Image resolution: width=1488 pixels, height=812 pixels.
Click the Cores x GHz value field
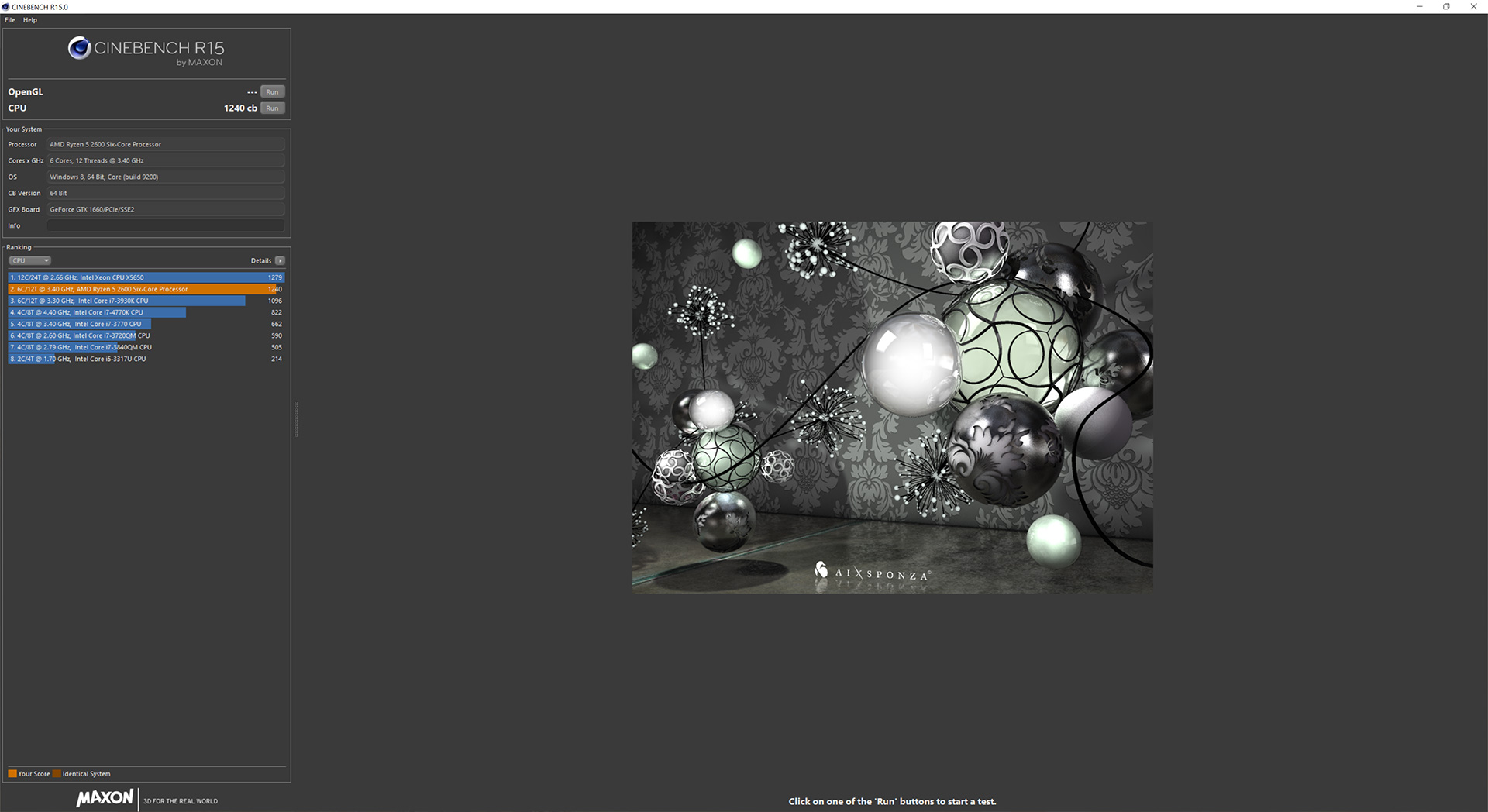click(166, 160)
